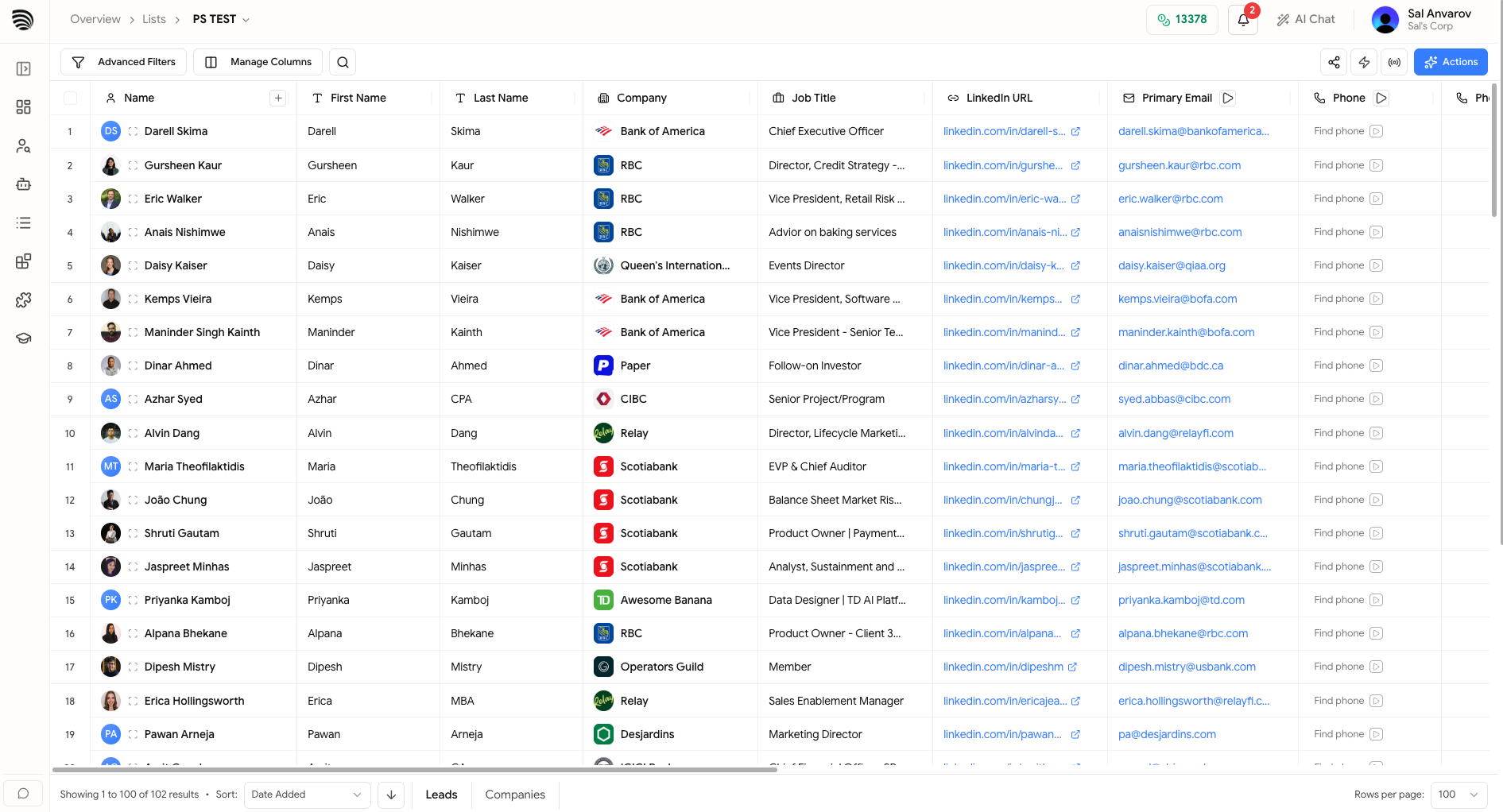Open the Date Added sort dropdown
This screenshot has width=1503, height=812.
[x=307, y=795]
